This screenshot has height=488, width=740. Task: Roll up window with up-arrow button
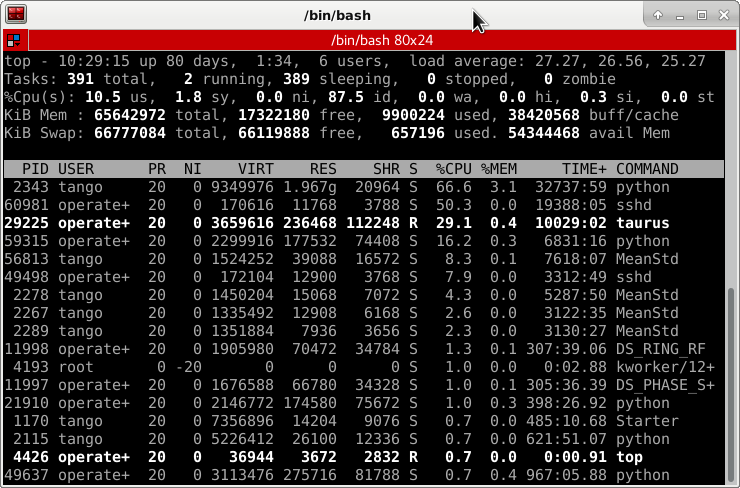(x=658, y=15)
